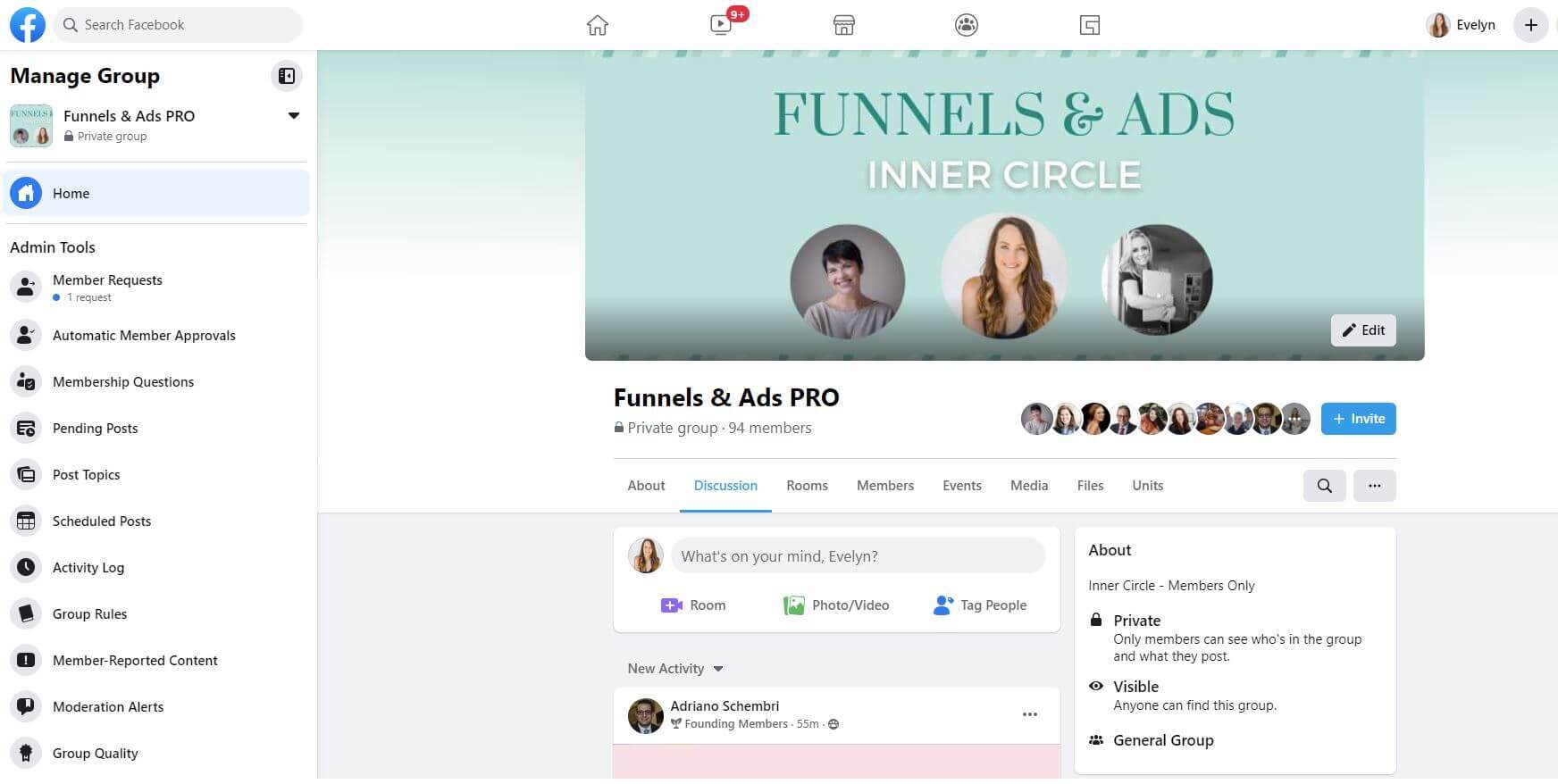Open the Rooms tab

807,486
